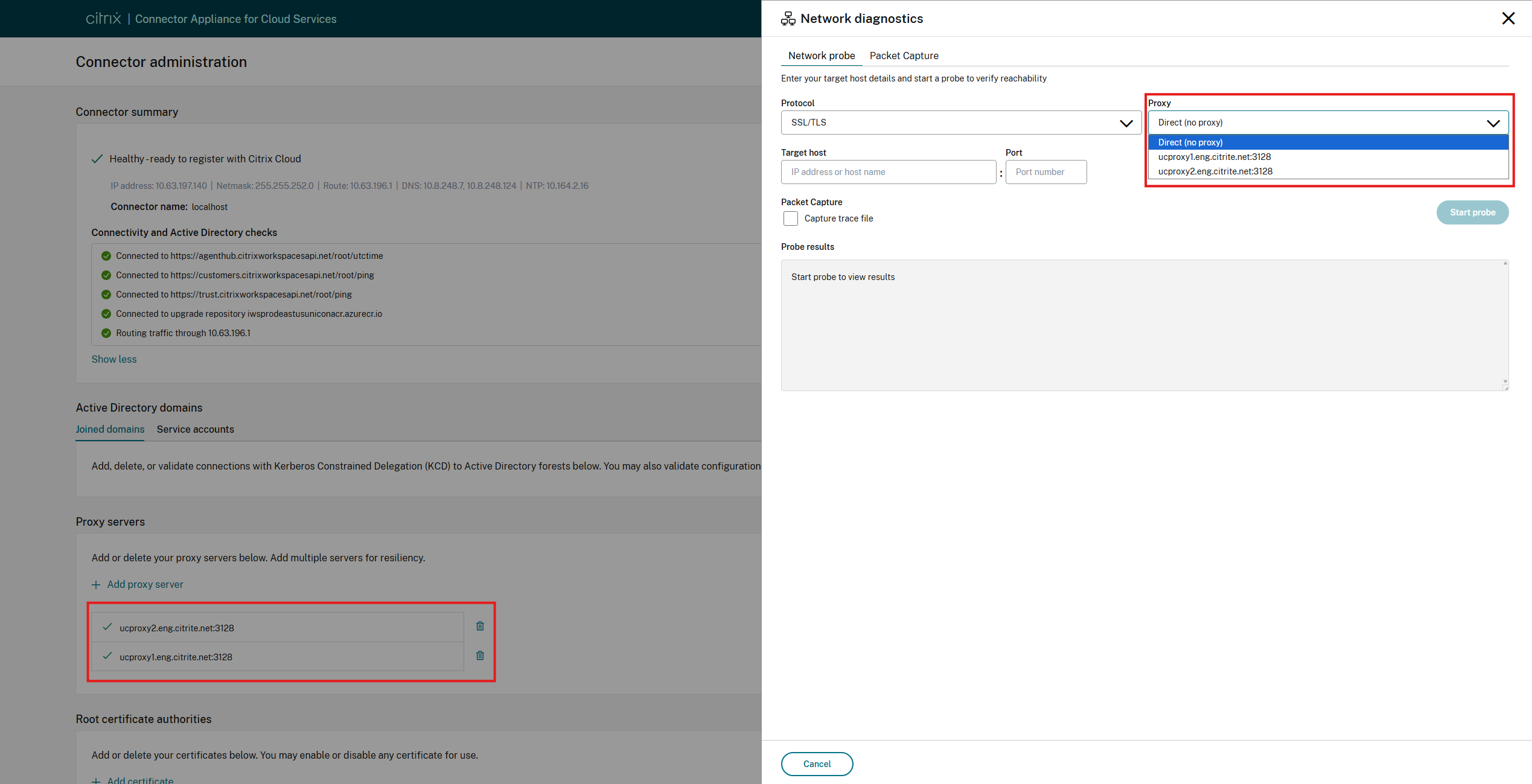Image resolution: width=1532 pixels, height=784 pixels.
Task: Click the Cancel button
Action: point(817,763)
